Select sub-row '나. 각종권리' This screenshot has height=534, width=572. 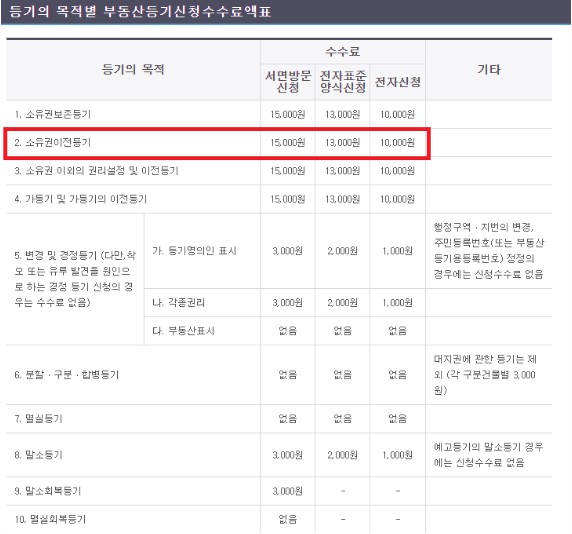[179, 302]
